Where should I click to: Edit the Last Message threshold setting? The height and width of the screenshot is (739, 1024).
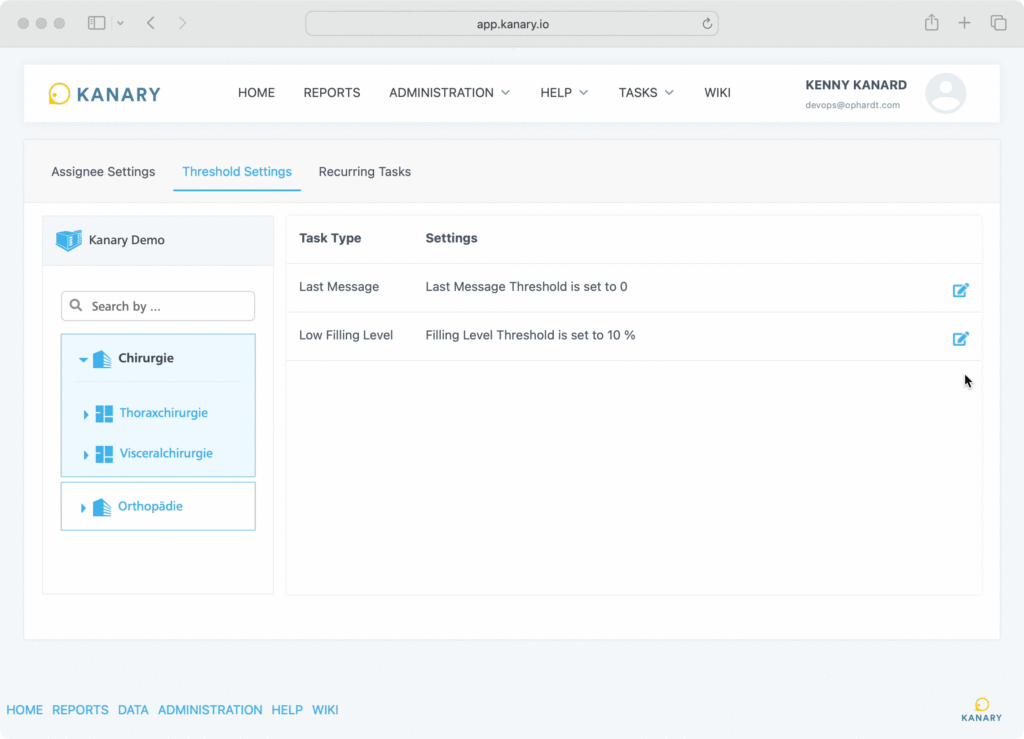(x=960, y=290)
